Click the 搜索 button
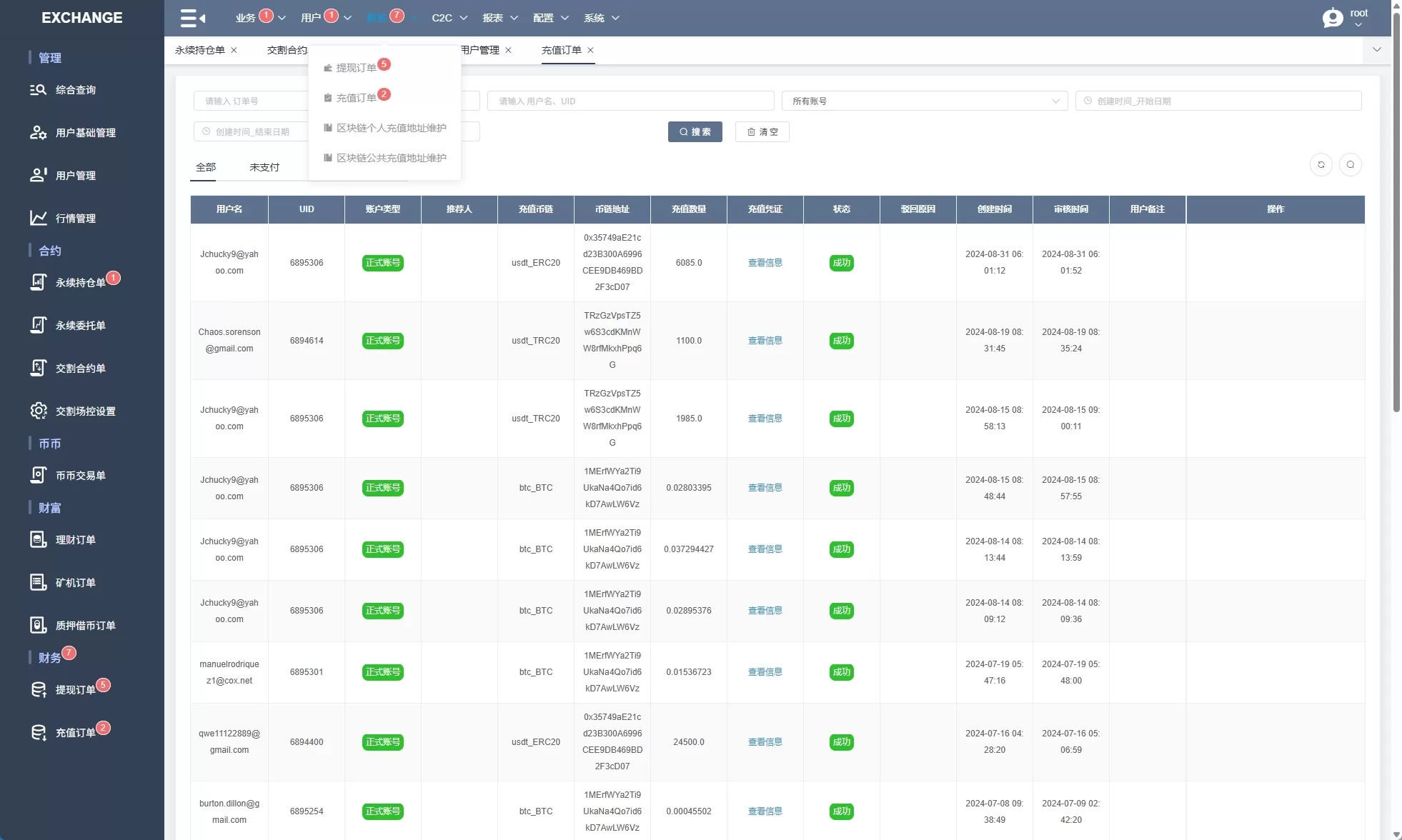Image resolution: width=1402 pixels, height=840 pixels. (x=695, y=132)
